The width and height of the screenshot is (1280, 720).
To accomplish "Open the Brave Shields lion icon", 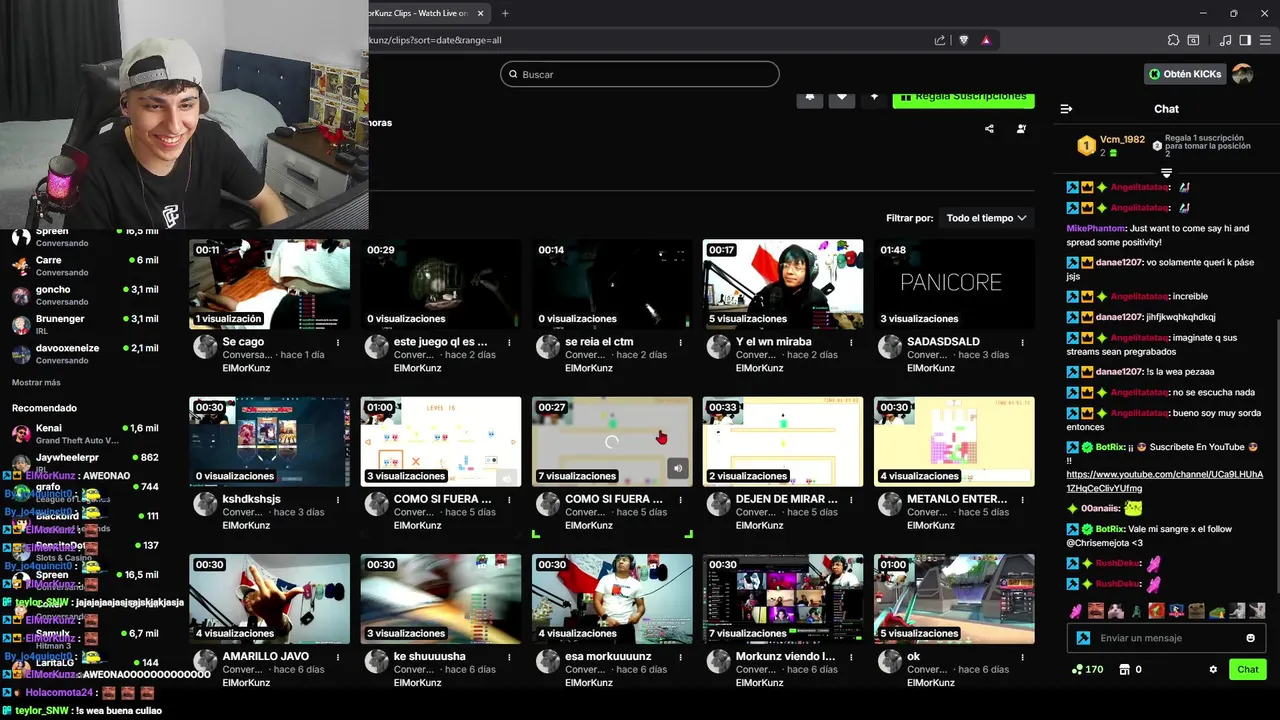I will point(964,40).
